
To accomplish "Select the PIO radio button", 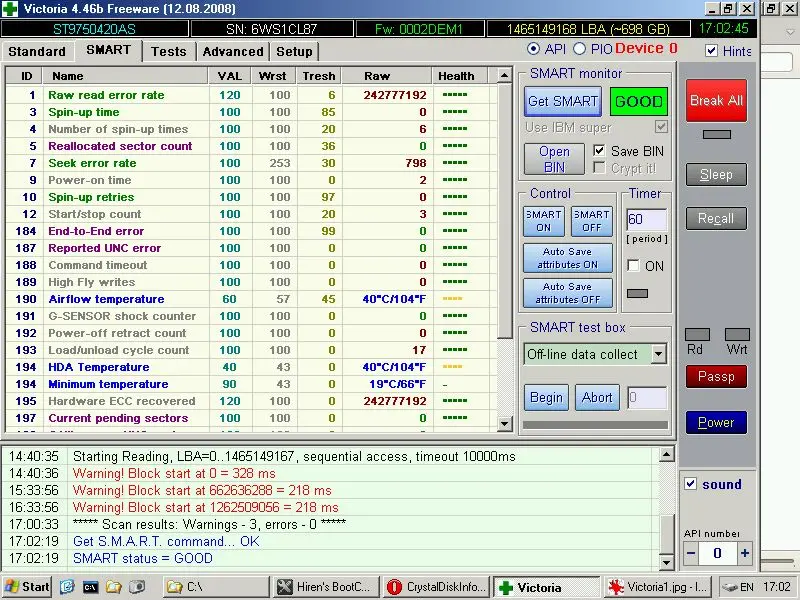I will point(579,48).
